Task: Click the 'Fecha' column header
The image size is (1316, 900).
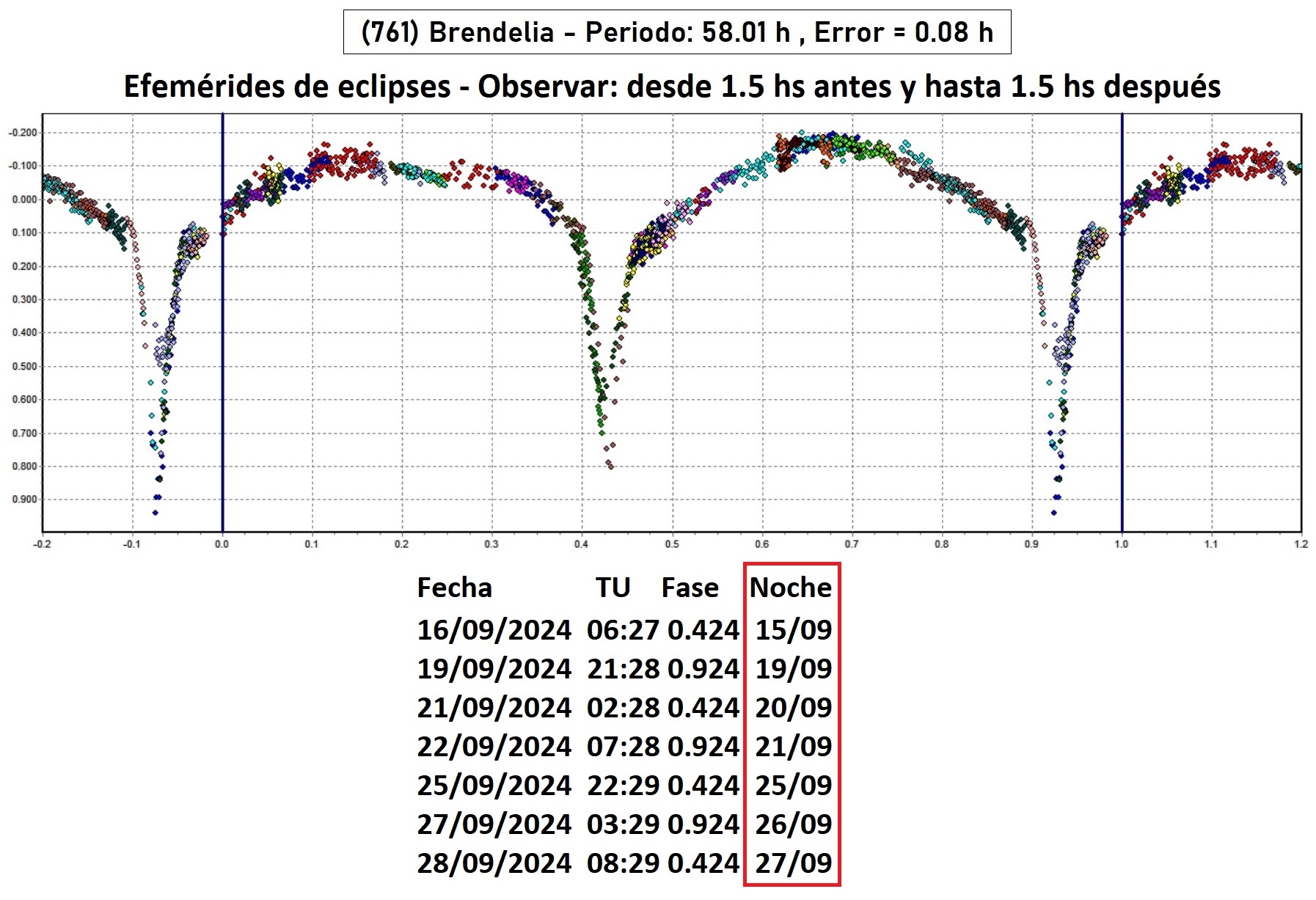Action: click(455, 588)
